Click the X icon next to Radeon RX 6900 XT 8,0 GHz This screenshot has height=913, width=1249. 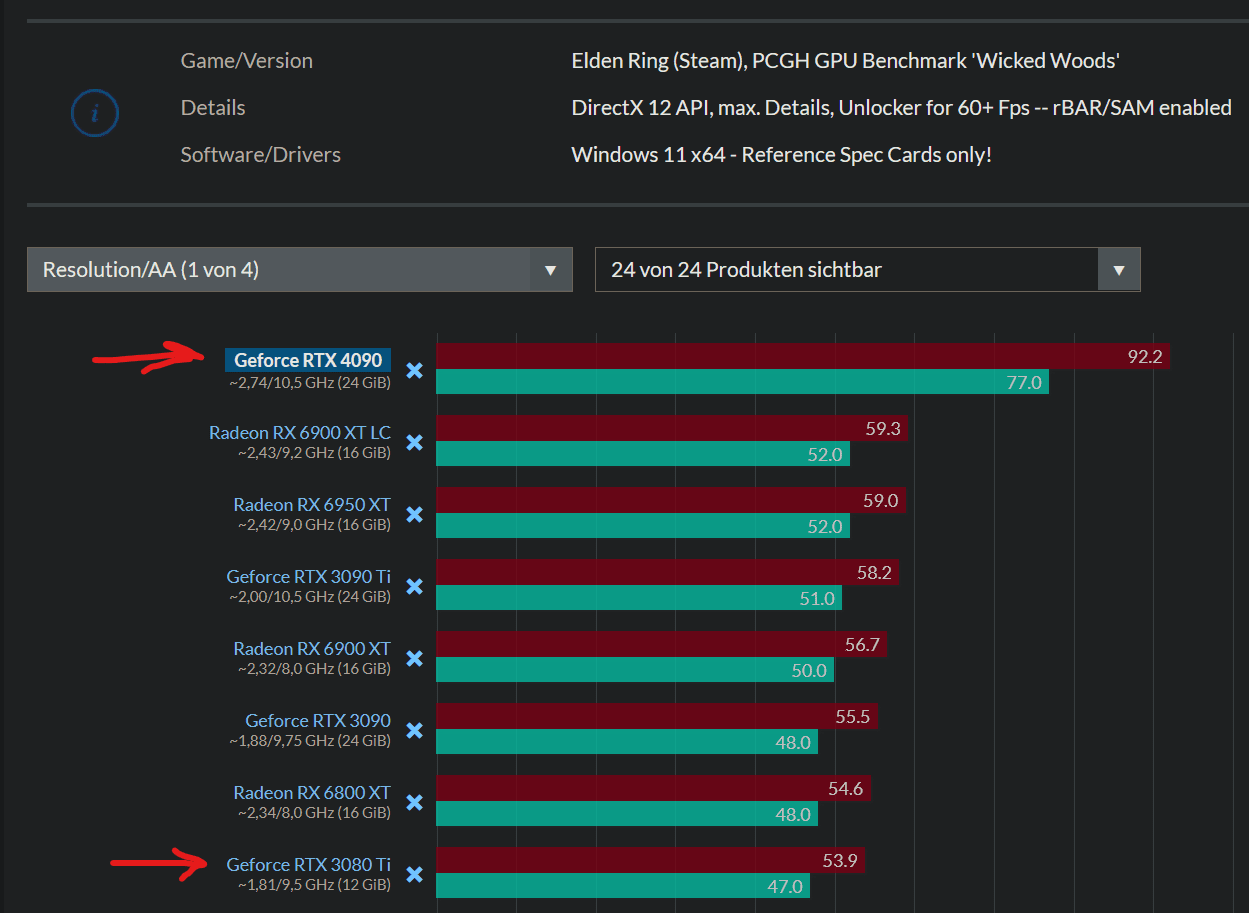(x=415, y=659)
